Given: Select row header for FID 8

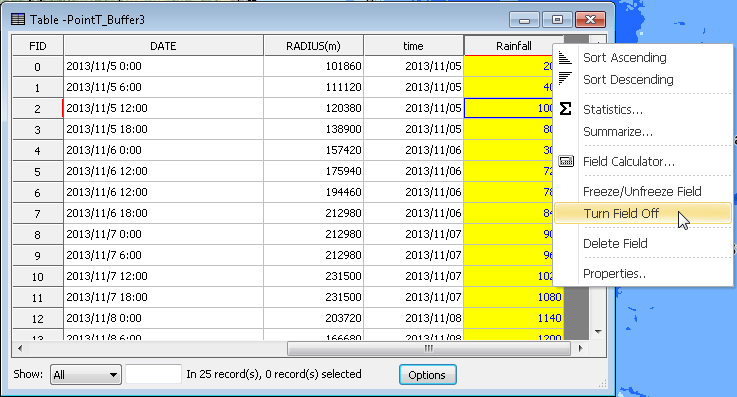Looking at the screenshot, I should (x=38, y=234).
